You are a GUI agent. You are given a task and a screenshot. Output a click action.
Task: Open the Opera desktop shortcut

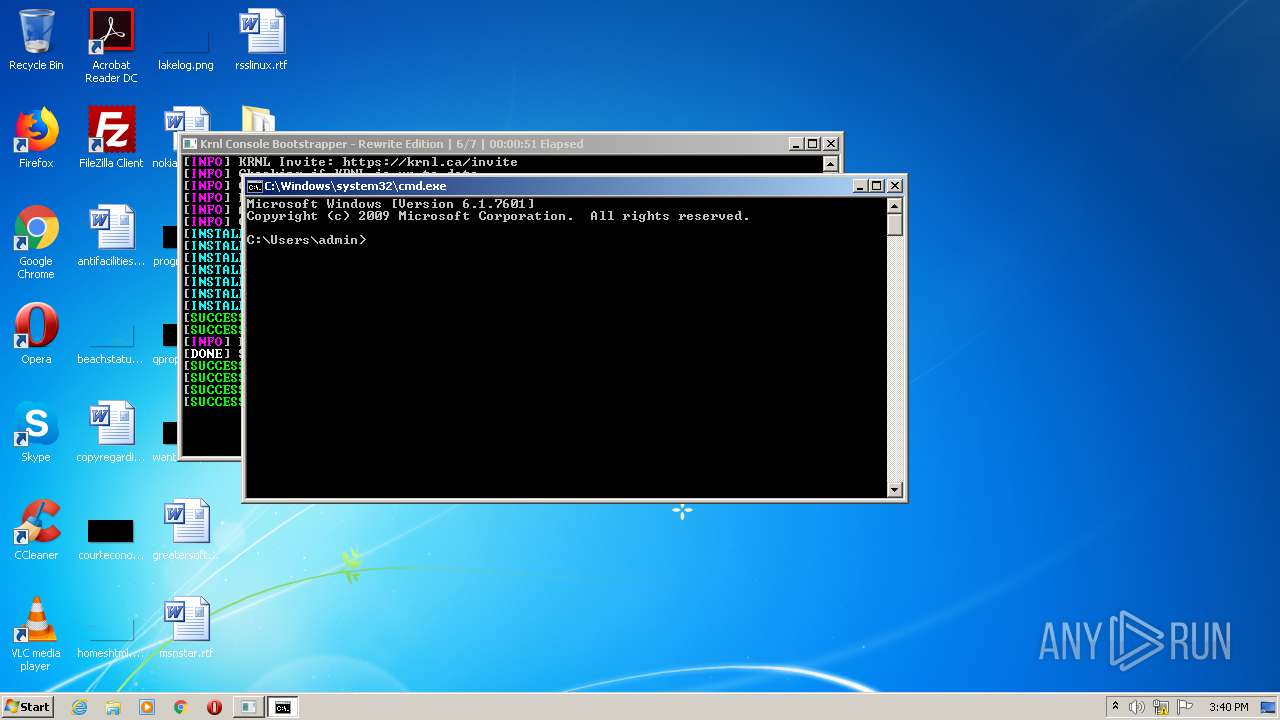pyautogui.click(x=36, y=334)
